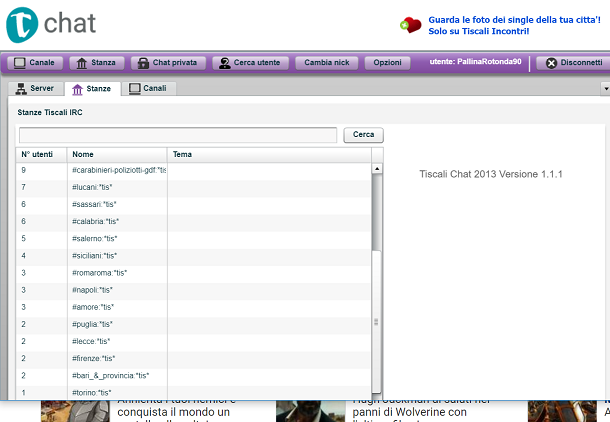Select the #salerno:*tis* room
This screenshot has height=422, width=610.
193,239
